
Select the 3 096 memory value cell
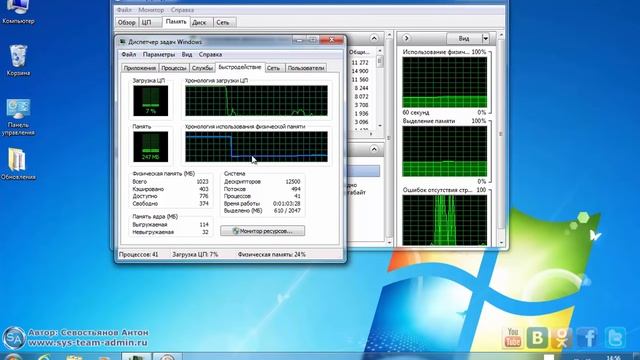click(x=361, y=122)
